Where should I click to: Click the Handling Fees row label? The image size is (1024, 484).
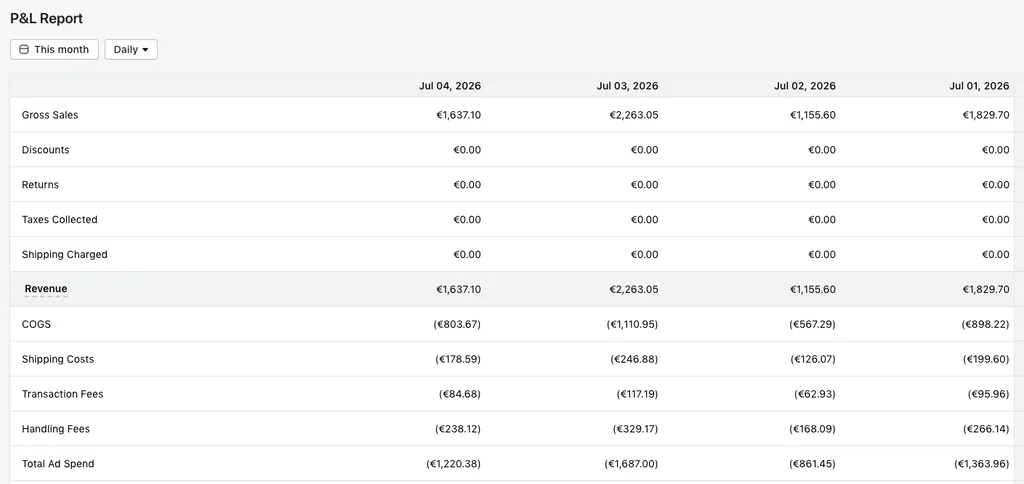point(56,429)
